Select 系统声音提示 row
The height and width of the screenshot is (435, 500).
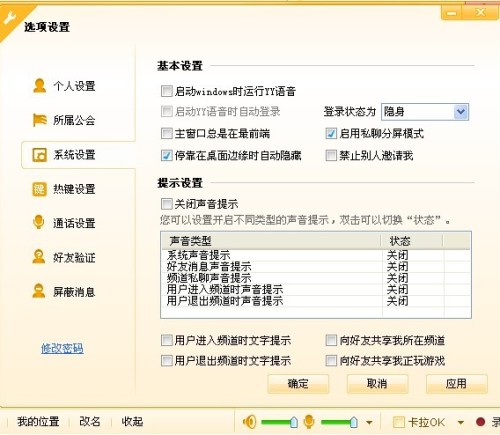point(316,255)
